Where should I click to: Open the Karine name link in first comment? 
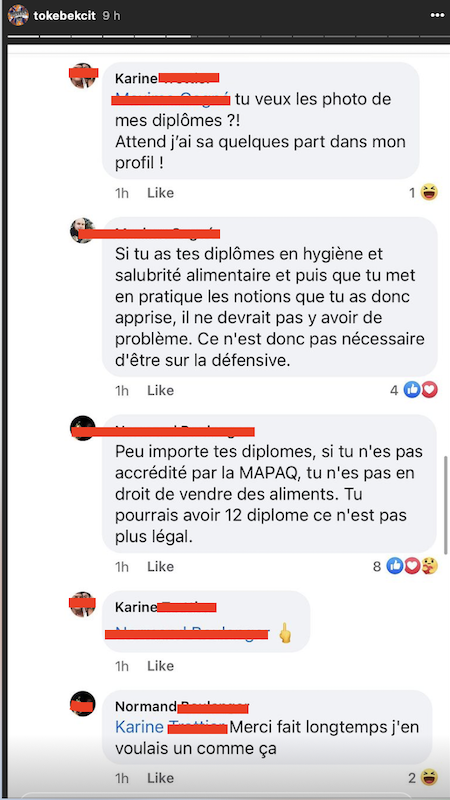(x=136, y=79)
